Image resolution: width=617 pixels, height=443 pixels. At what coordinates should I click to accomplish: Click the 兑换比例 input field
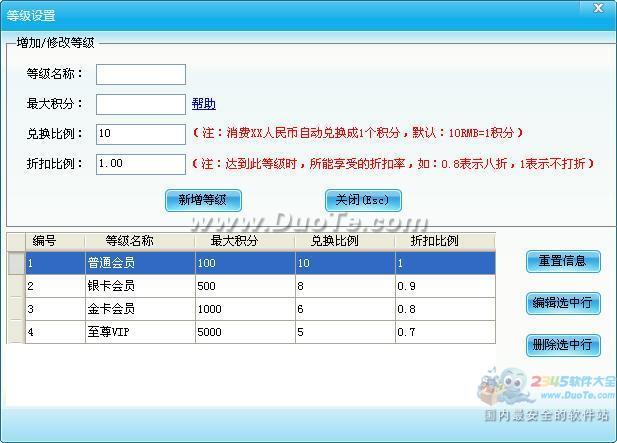pos(140,133)
